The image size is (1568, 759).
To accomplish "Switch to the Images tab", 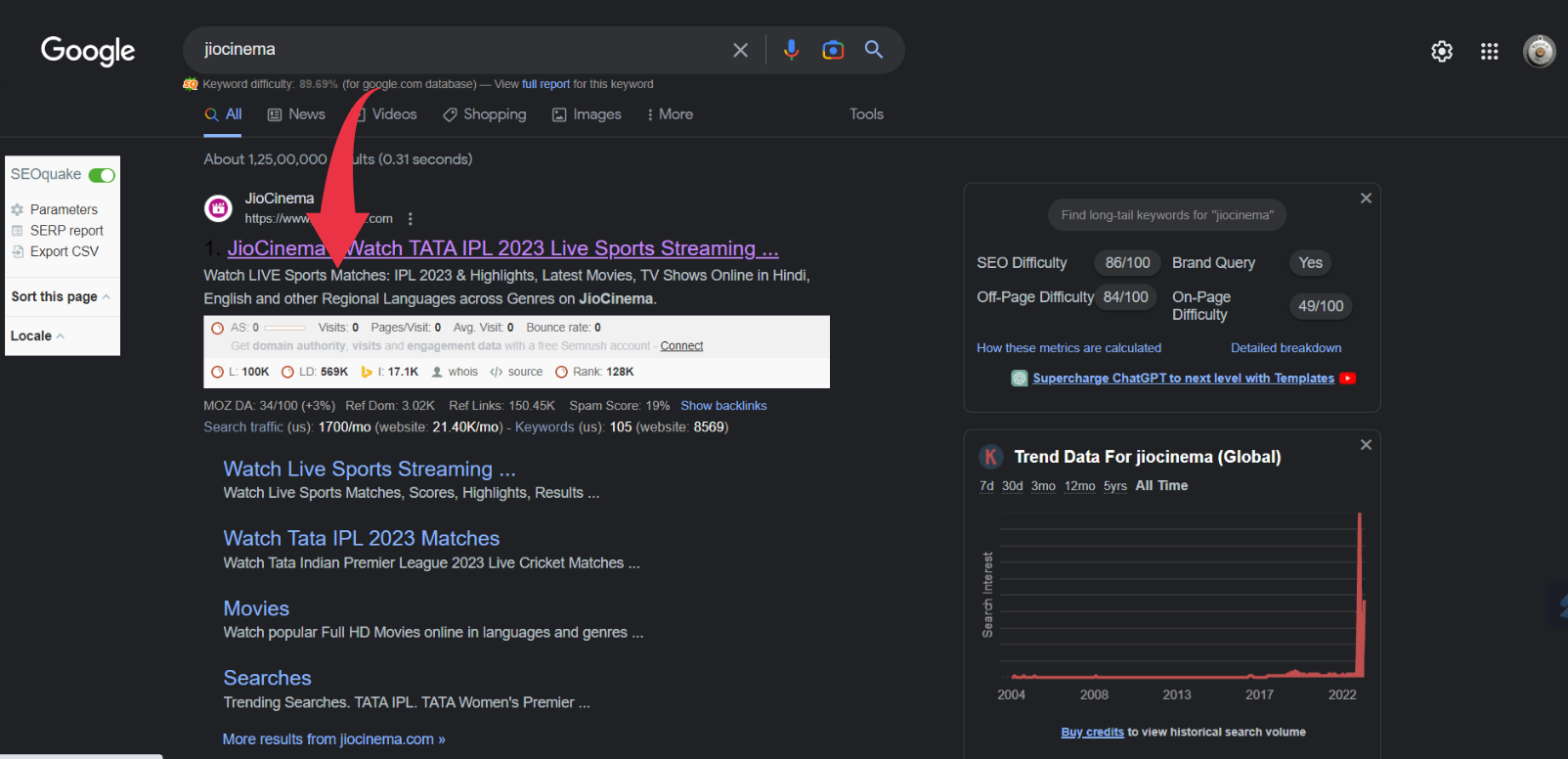I will coord(588,114).
